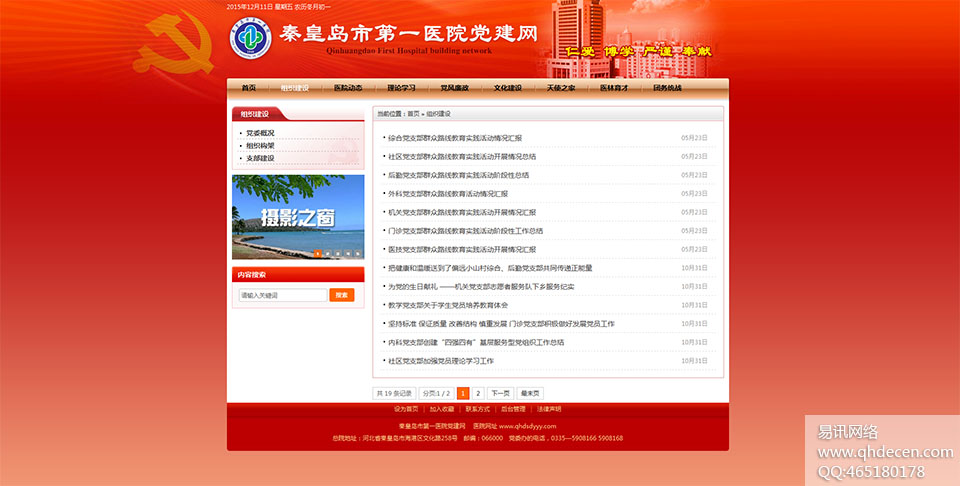
Task: Click the 分页:1 / 2 page indicator
Action: pos(437,394)
